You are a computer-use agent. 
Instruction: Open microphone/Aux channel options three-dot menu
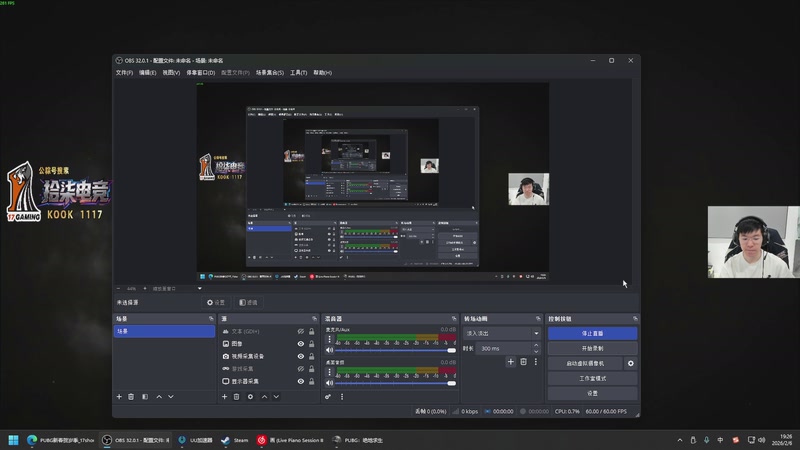pos(330,339)
